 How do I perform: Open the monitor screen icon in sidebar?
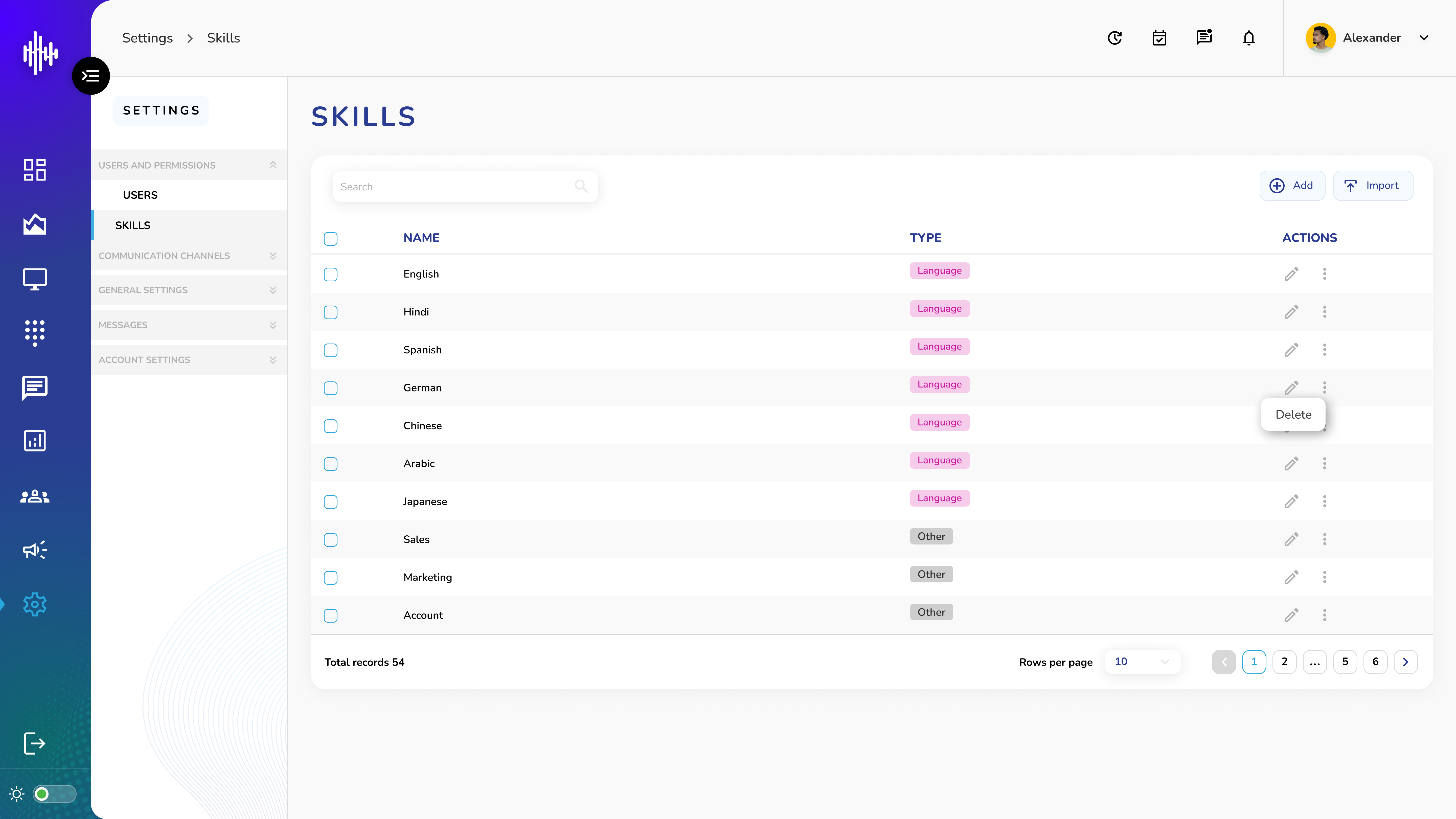pyautogui.click(x=34, y=279)
